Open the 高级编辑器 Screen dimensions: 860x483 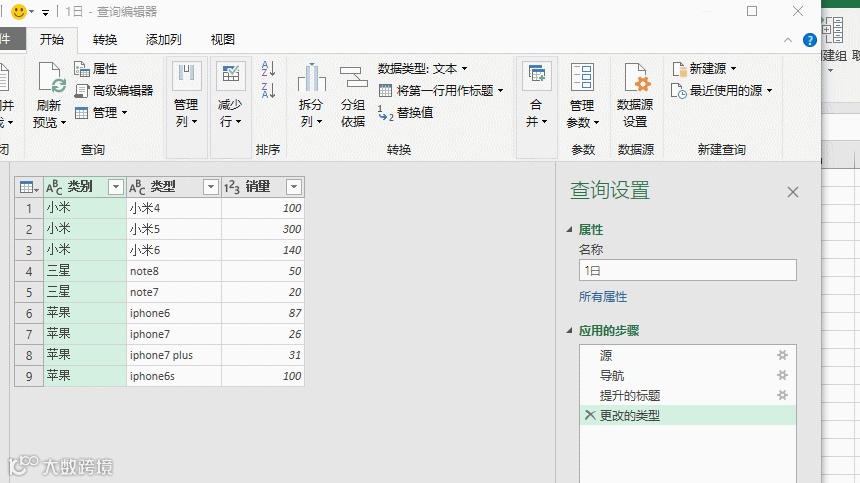[x=114, y=90]
